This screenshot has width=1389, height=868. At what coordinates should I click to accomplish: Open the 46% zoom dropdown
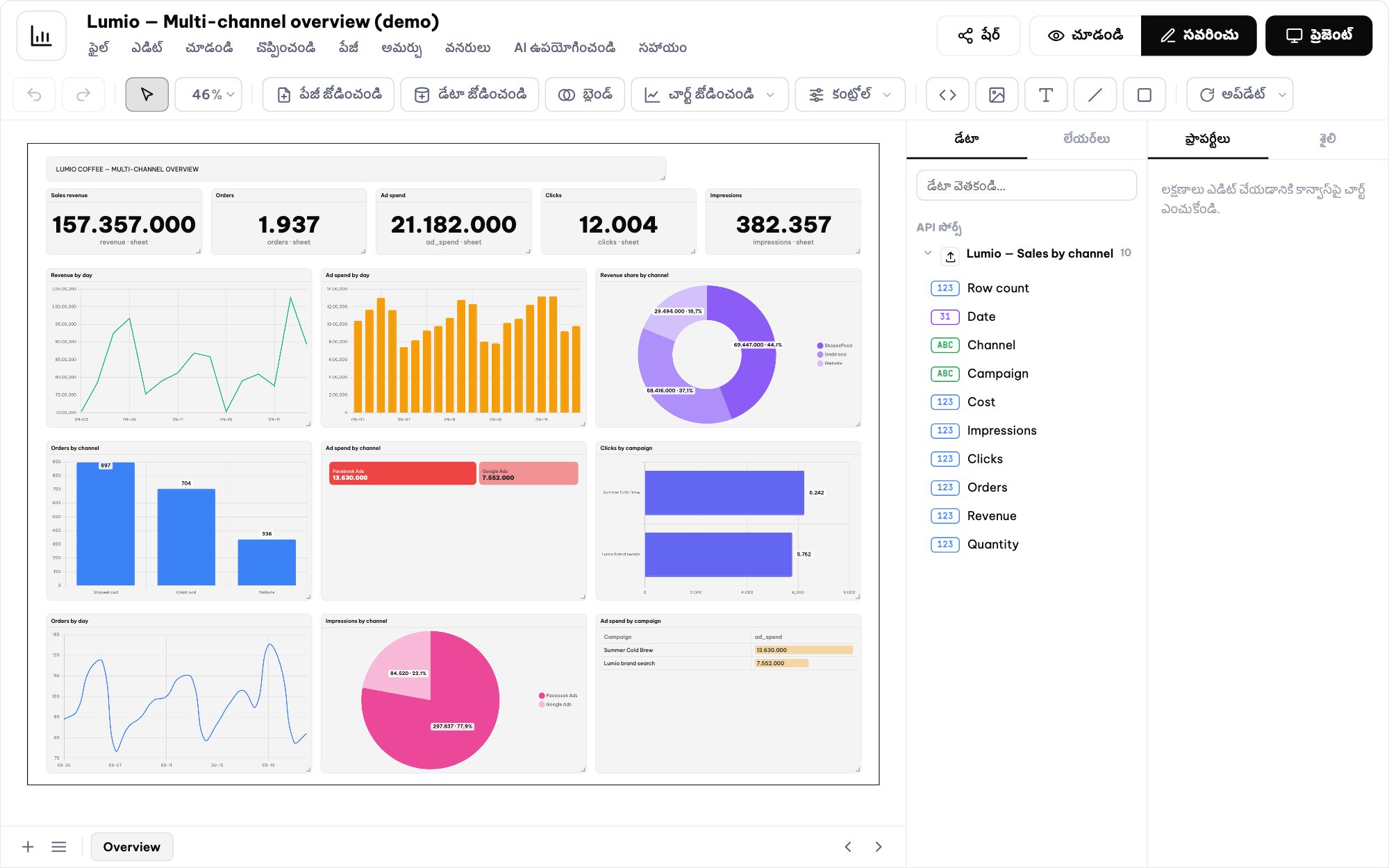(208, 94)
